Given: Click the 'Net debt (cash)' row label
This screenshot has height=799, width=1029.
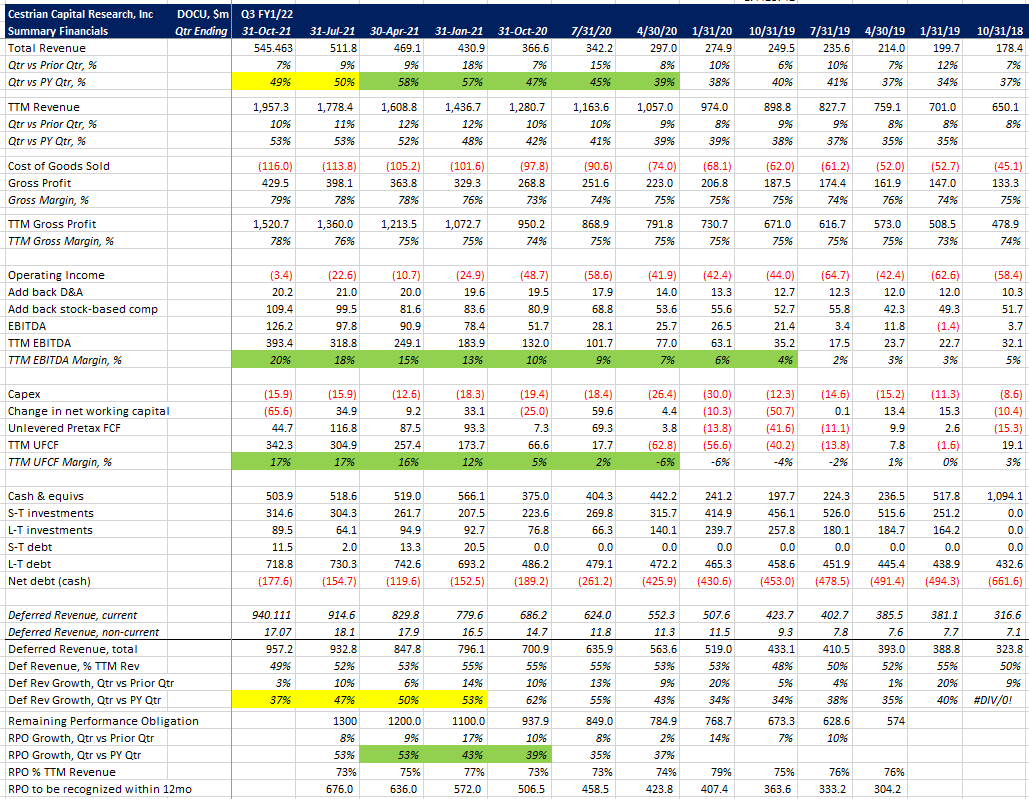Looking at the screenshot, I should click(x=49, y=582).
